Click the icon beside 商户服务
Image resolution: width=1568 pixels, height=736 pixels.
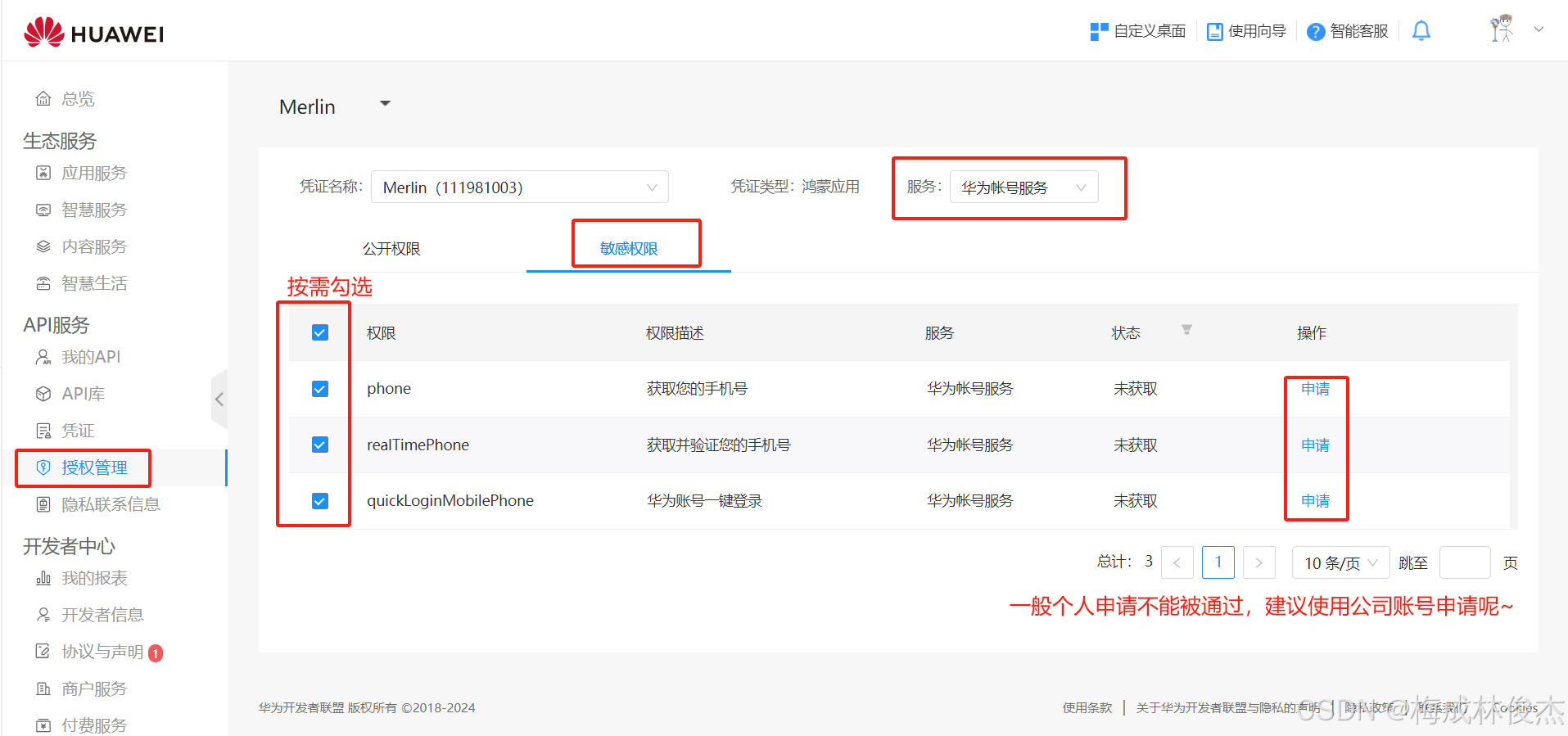(x=43, y=689)
